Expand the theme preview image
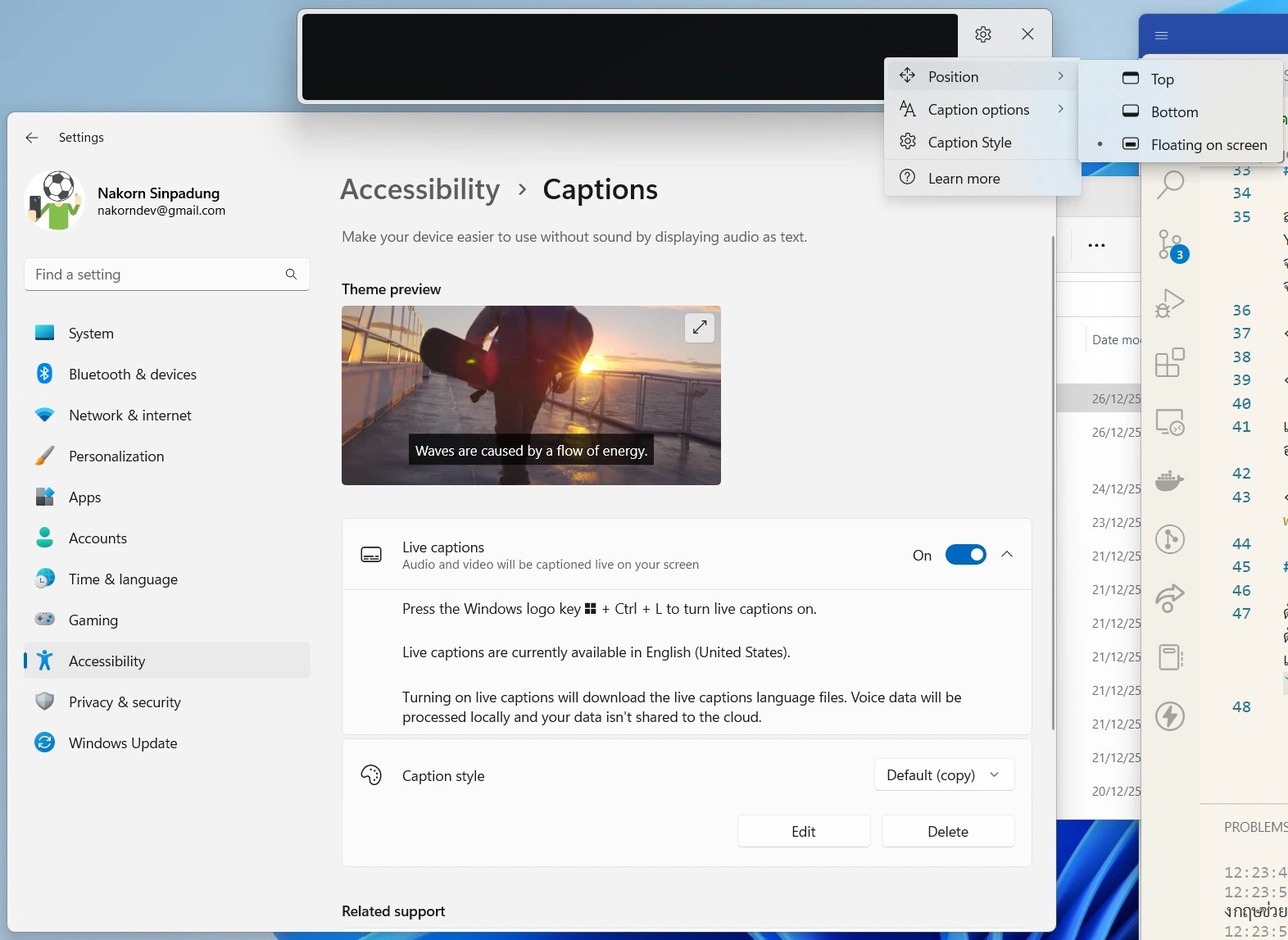Image resolution: width=1288 pixels, height=940 pixels. click(x=700, y=327)
